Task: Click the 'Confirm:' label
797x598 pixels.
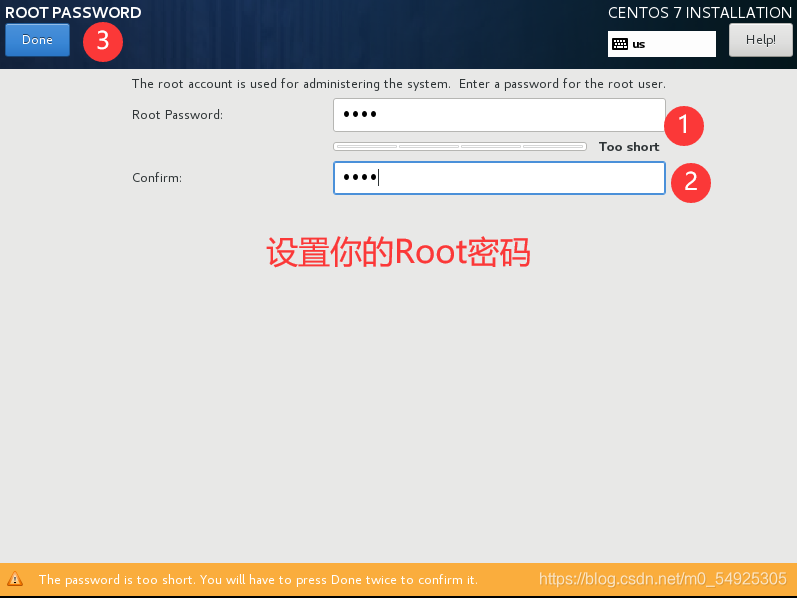Action: coord(157,178)
